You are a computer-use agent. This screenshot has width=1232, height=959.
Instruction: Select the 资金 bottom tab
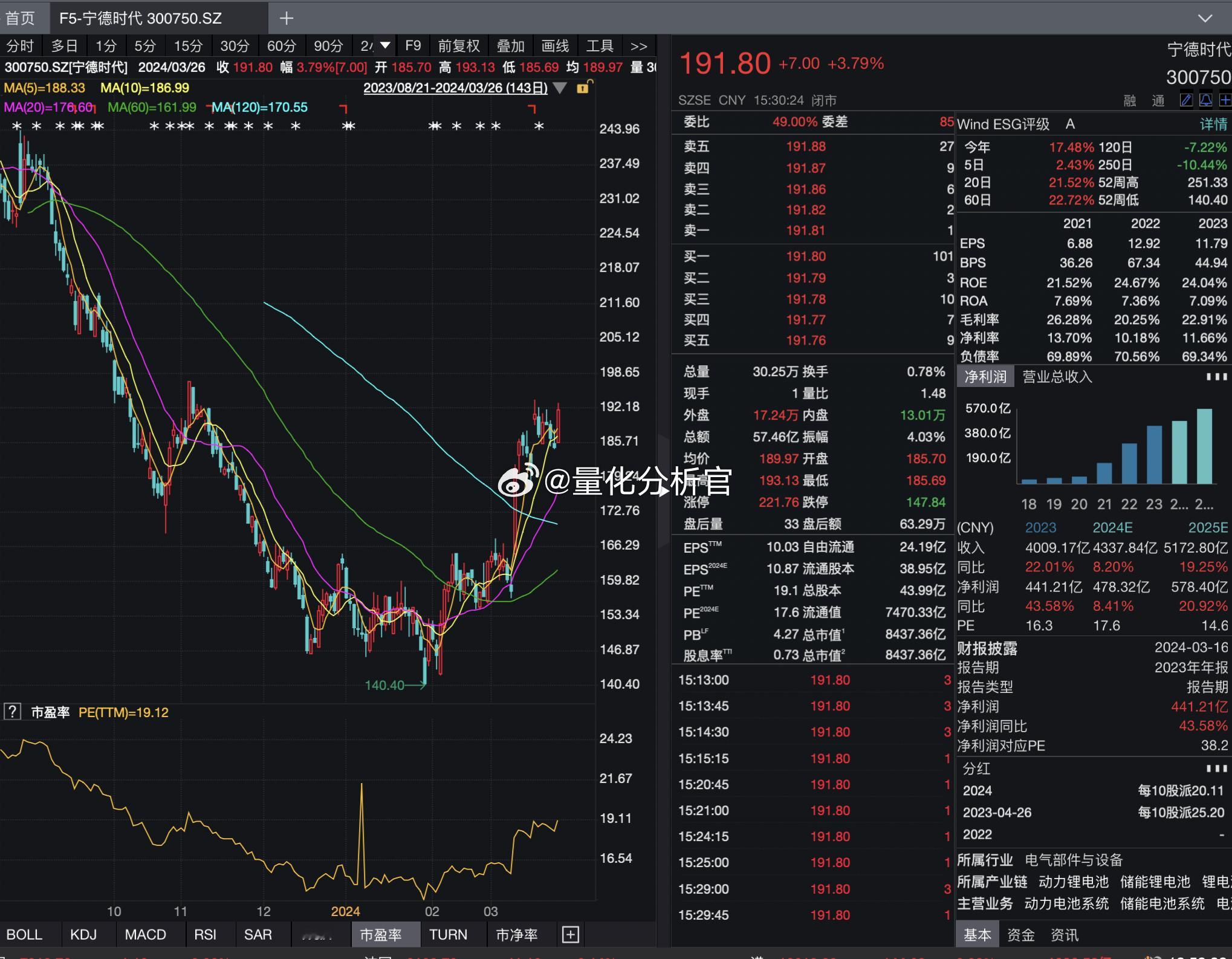[x=1021, y=935]
